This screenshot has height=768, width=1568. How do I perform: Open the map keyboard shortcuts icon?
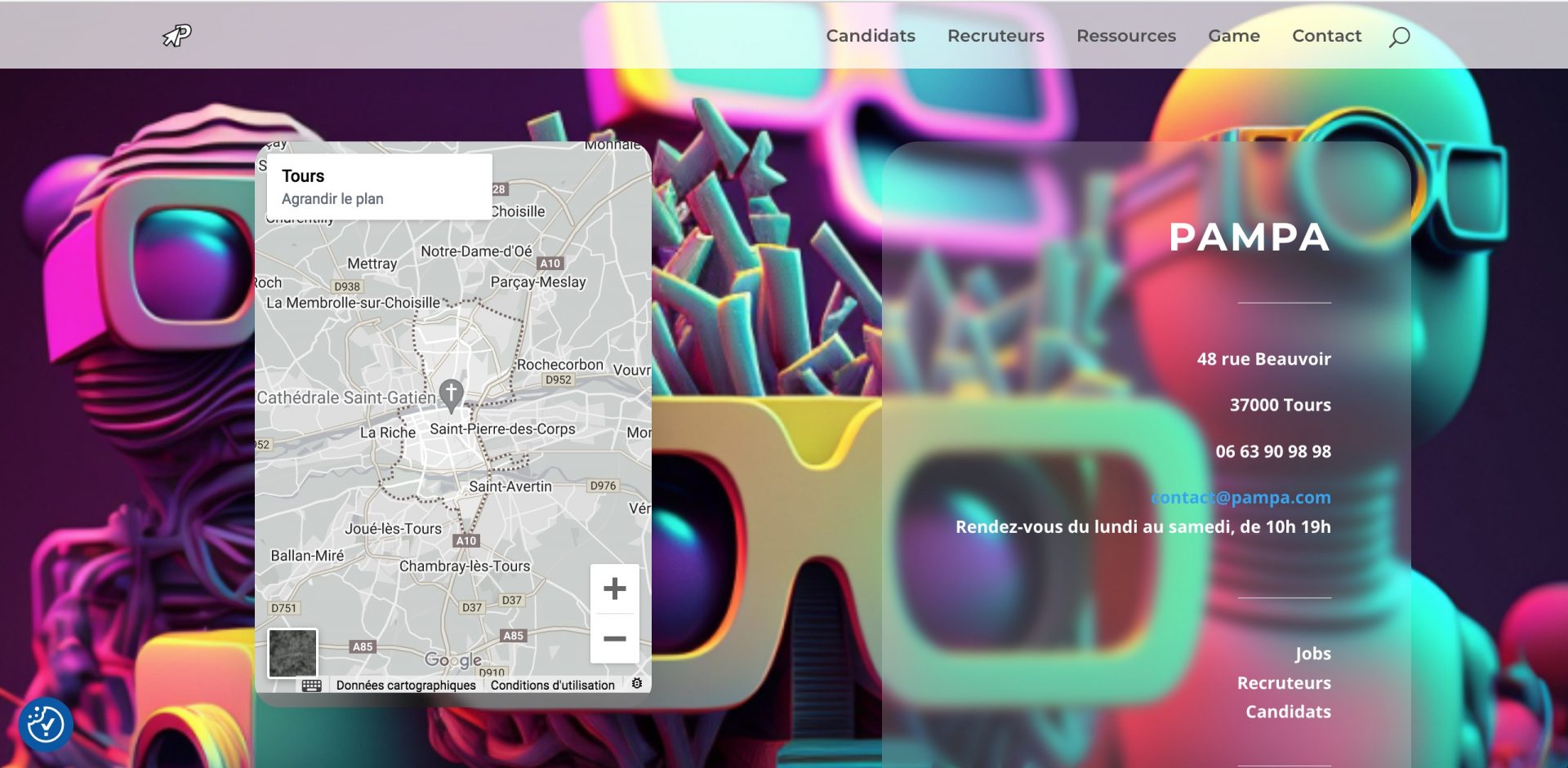(x=311, y=686)
